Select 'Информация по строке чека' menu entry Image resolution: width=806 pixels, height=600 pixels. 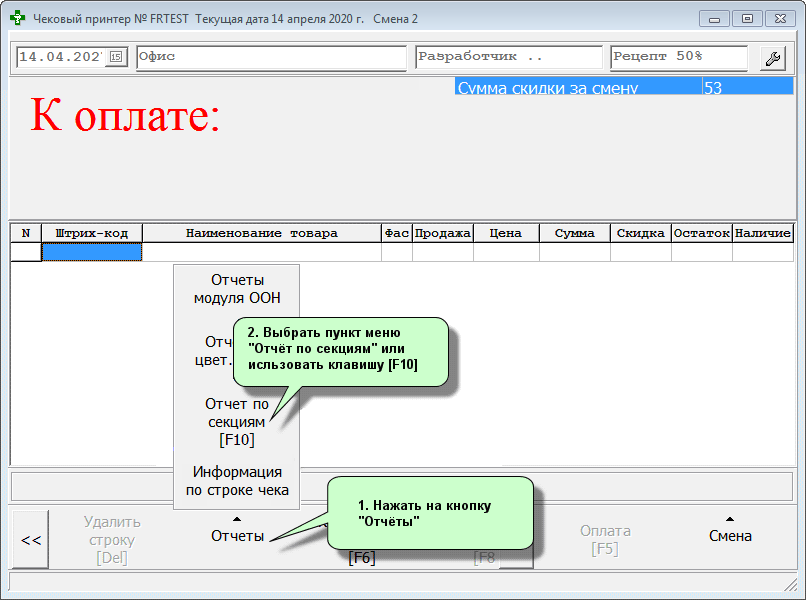pyautogui.click(x=237, y=480)
